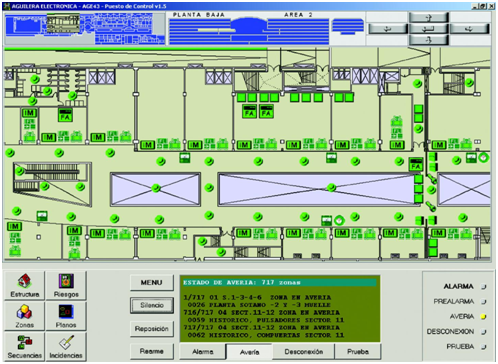Move the plan view down with the arrow button
This screenshot has height=364, width=498.
[429, 40]
